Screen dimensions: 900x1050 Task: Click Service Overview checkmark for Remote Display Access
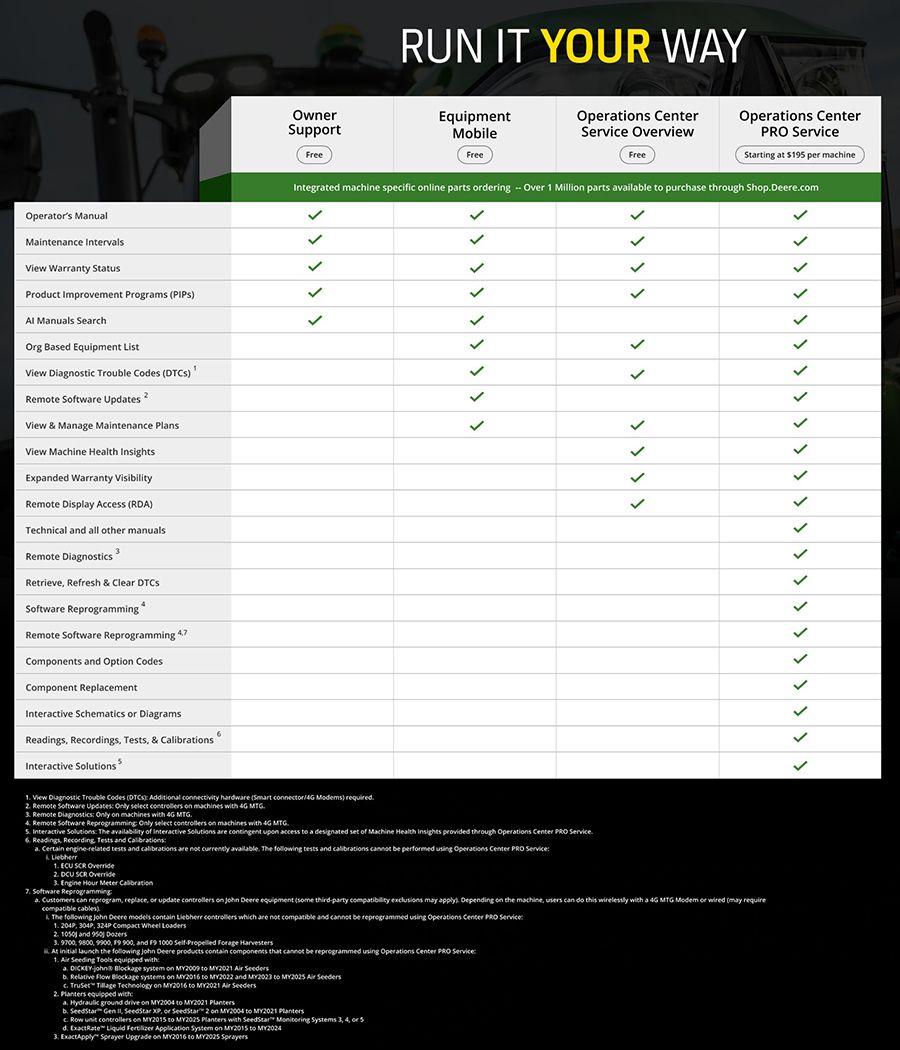point(638,503)
